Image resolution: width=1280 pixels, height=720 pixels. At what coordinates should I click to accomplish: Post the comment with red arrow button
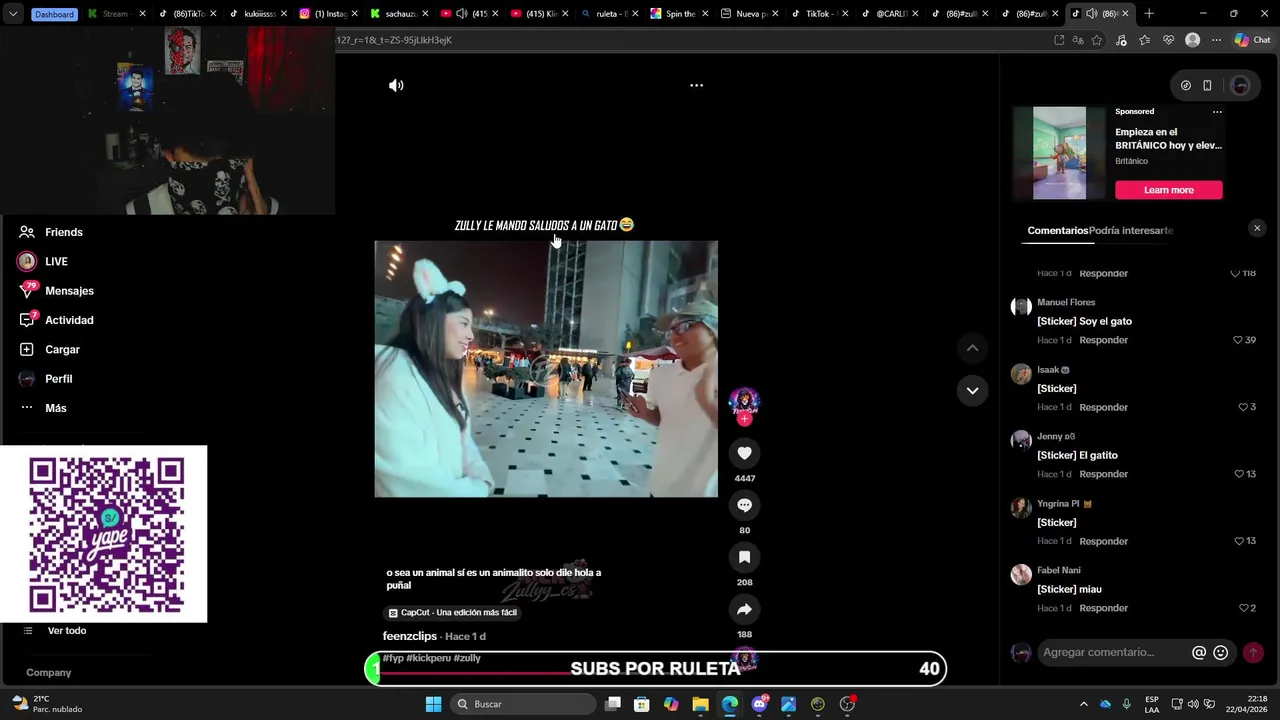[x=1253, y=653]
